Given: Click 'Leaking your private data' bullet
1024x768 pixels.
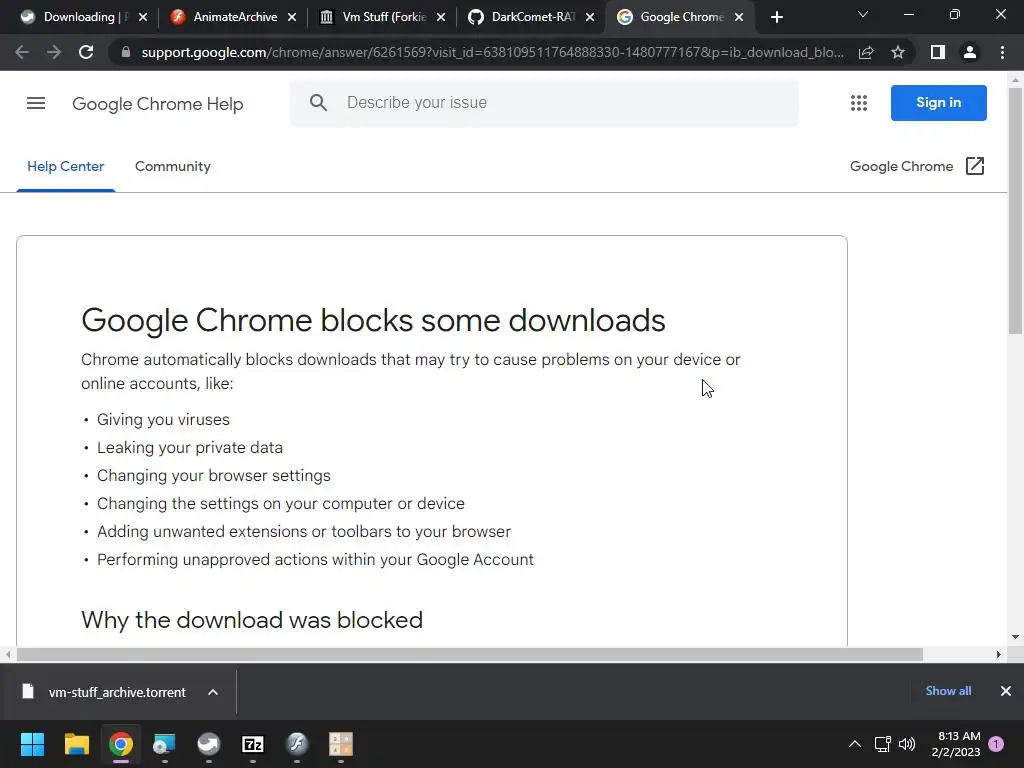Looking at the screenshot, I should [x=190, y=447].
